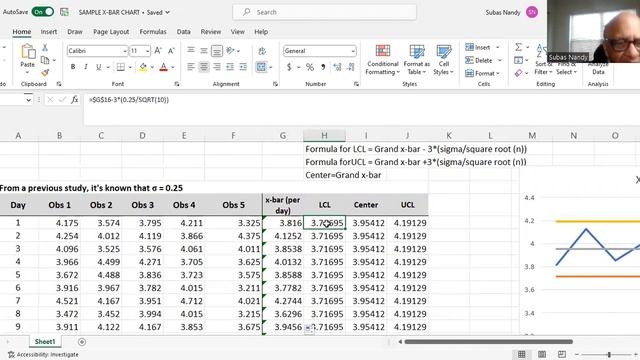Screen dimensions: 640x360
Task: Click the Middle Align icon
Action: click(204, 51)
